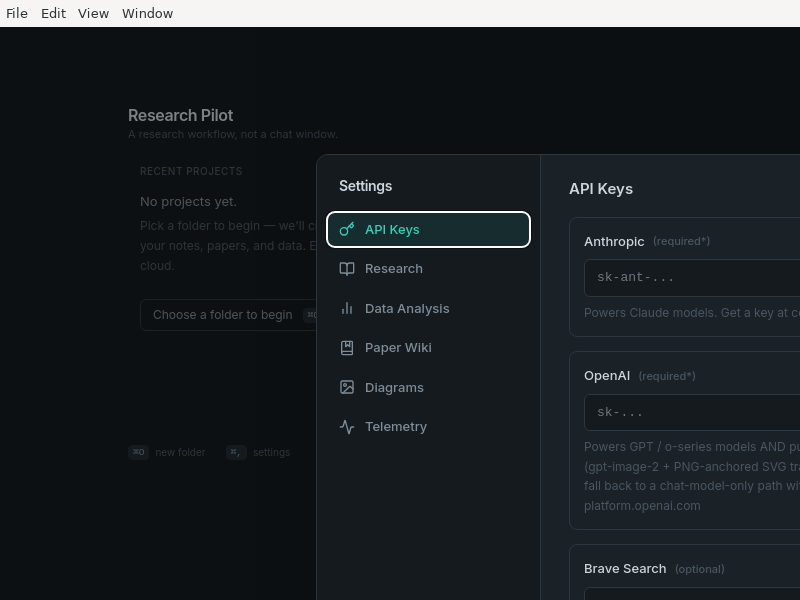Click the Powers Claude models description
The width and height of the screenshot is (800, 600).
pyautogui.click(x=692, y=313)
